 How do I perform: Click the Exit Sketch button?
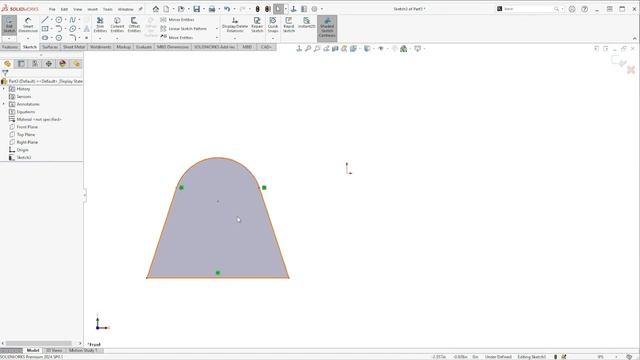coord(9,25)
